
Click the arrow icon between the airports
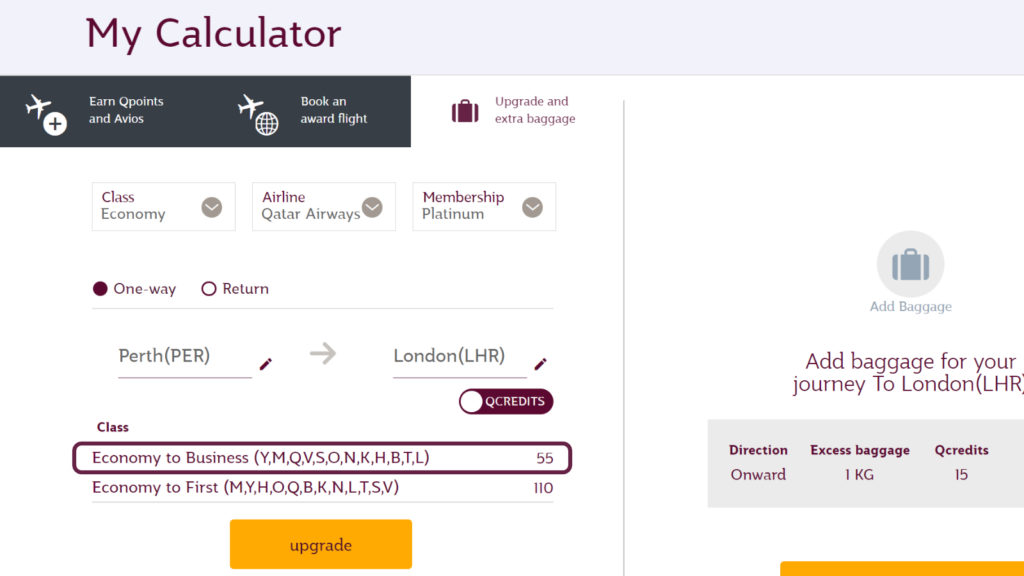[323, 353]
